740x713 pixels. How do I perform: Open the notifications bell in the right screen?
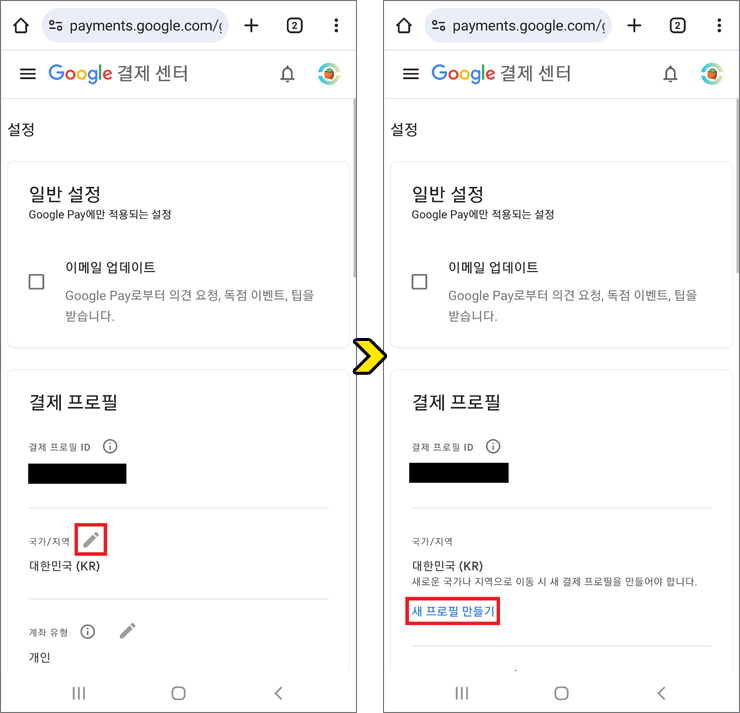click(x=670, y=74)
